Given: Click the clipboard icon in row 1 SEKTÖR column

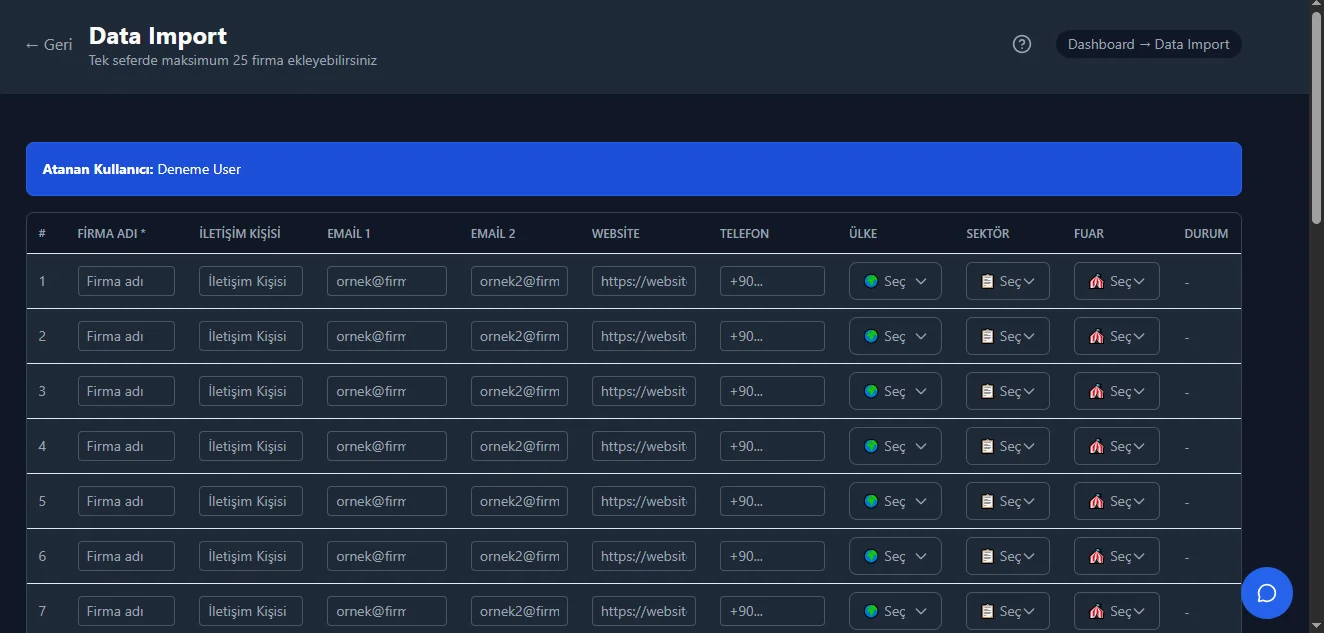Looking at the screenshot, I should coord(984,281).
